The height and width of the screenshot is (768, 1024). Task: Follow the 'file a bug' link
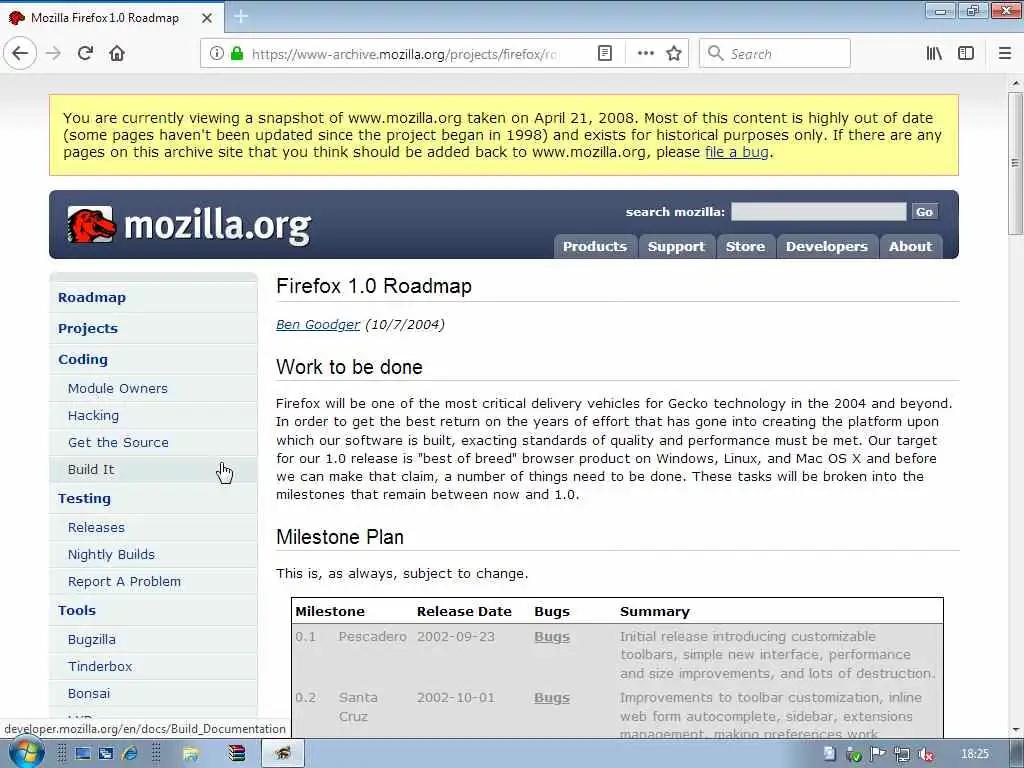737,152
